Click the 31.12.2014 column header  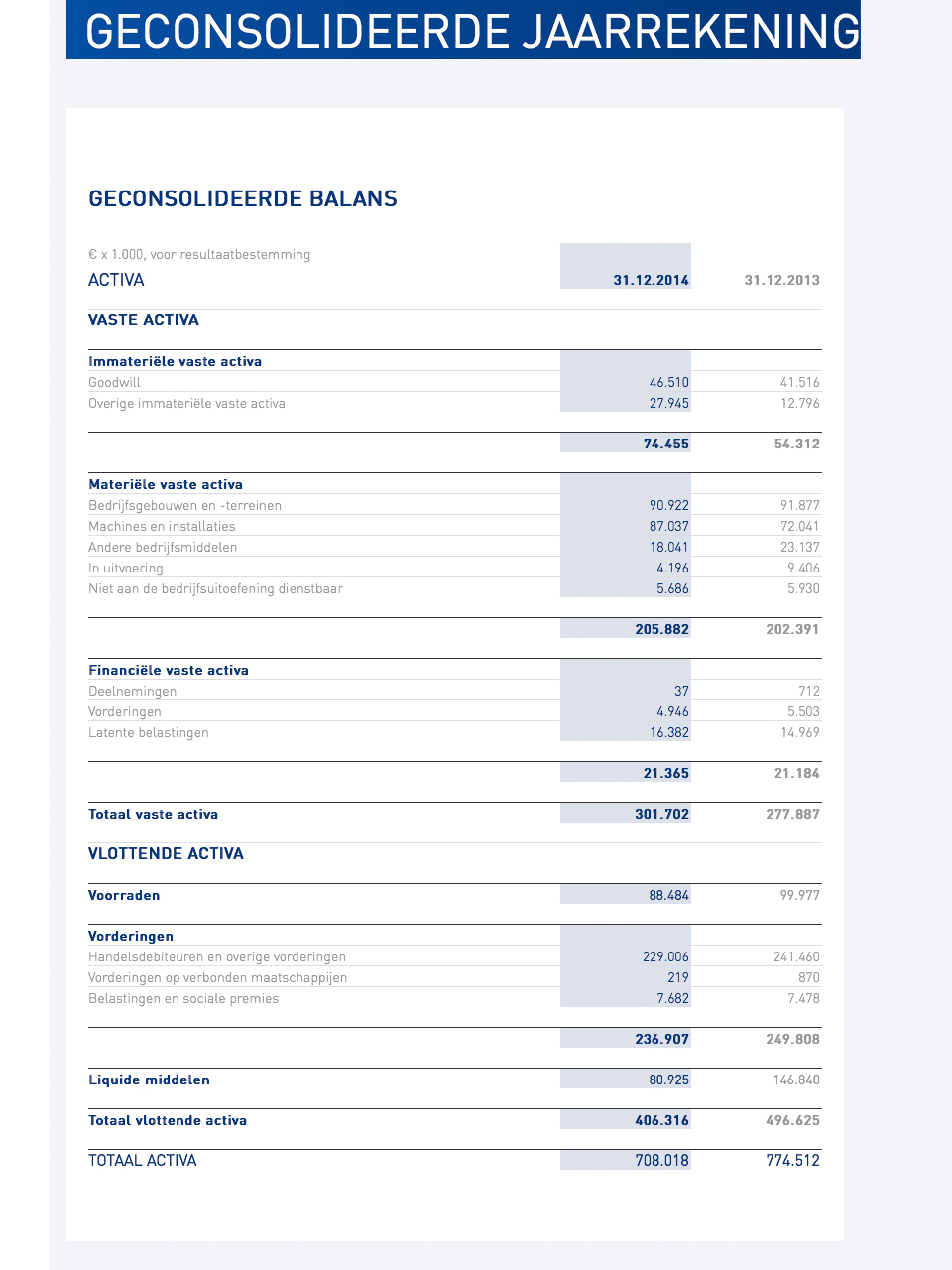tap(651, 280)
